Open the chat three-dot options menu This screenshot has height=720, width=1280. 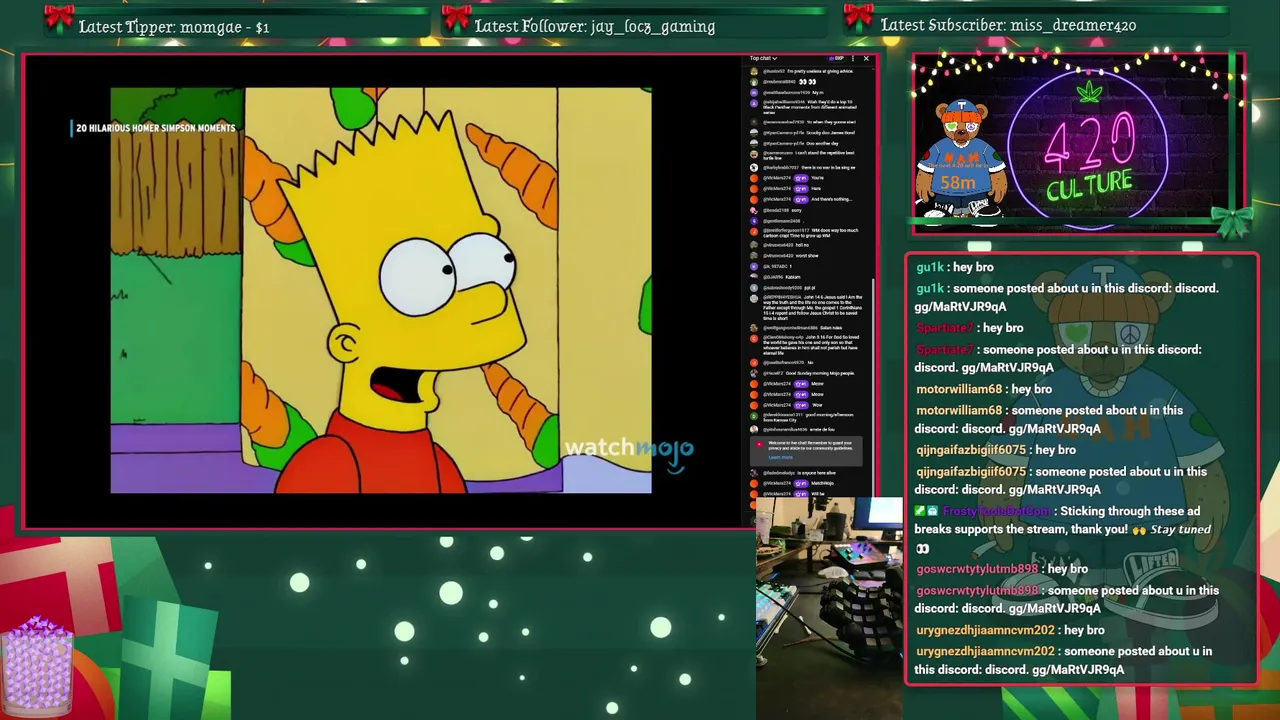click(x=853, y=58)
